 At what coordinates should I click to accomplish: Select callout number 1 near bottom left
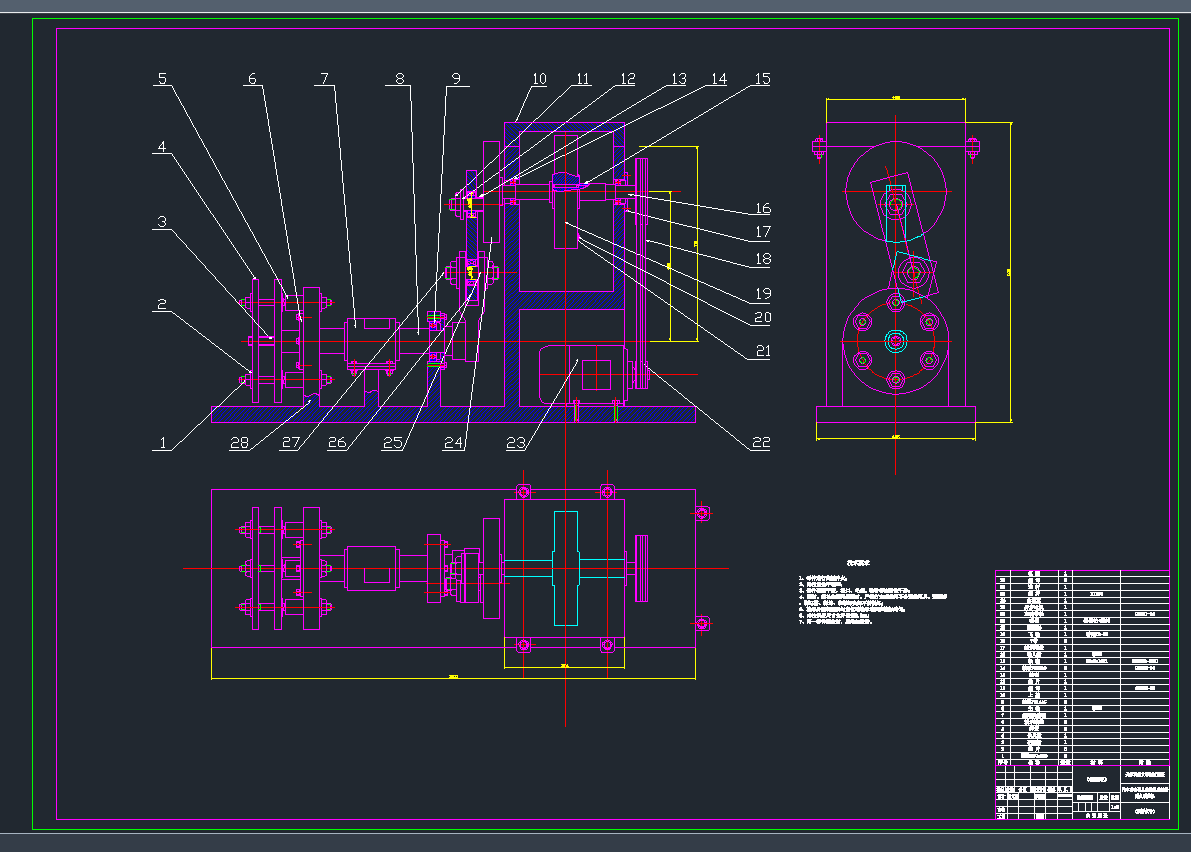point(162,443)
